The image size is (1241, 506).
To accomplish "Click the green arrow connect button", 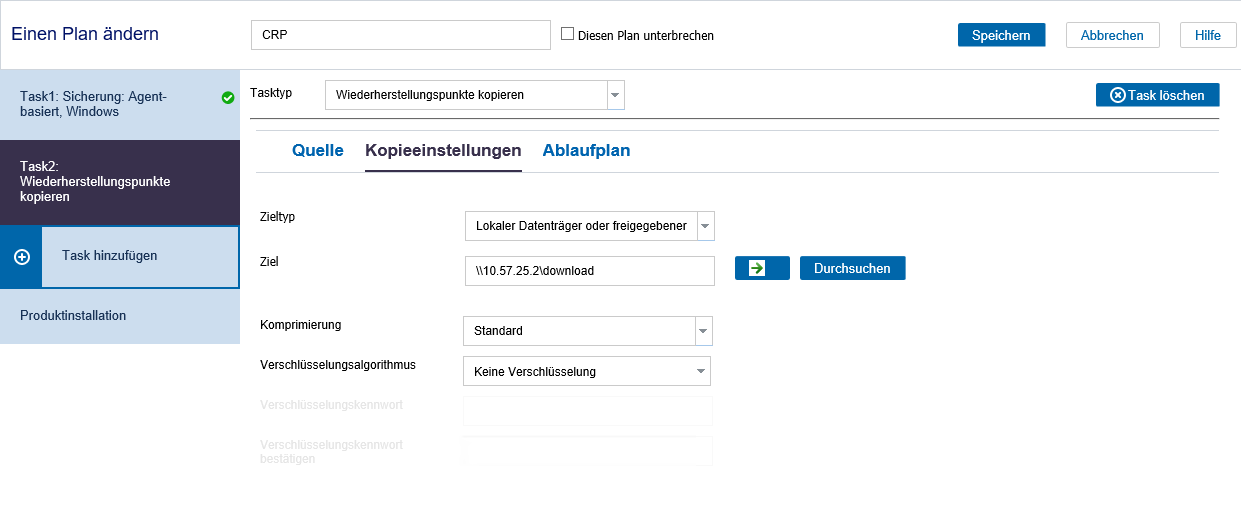I will click(x=762, y=268).
